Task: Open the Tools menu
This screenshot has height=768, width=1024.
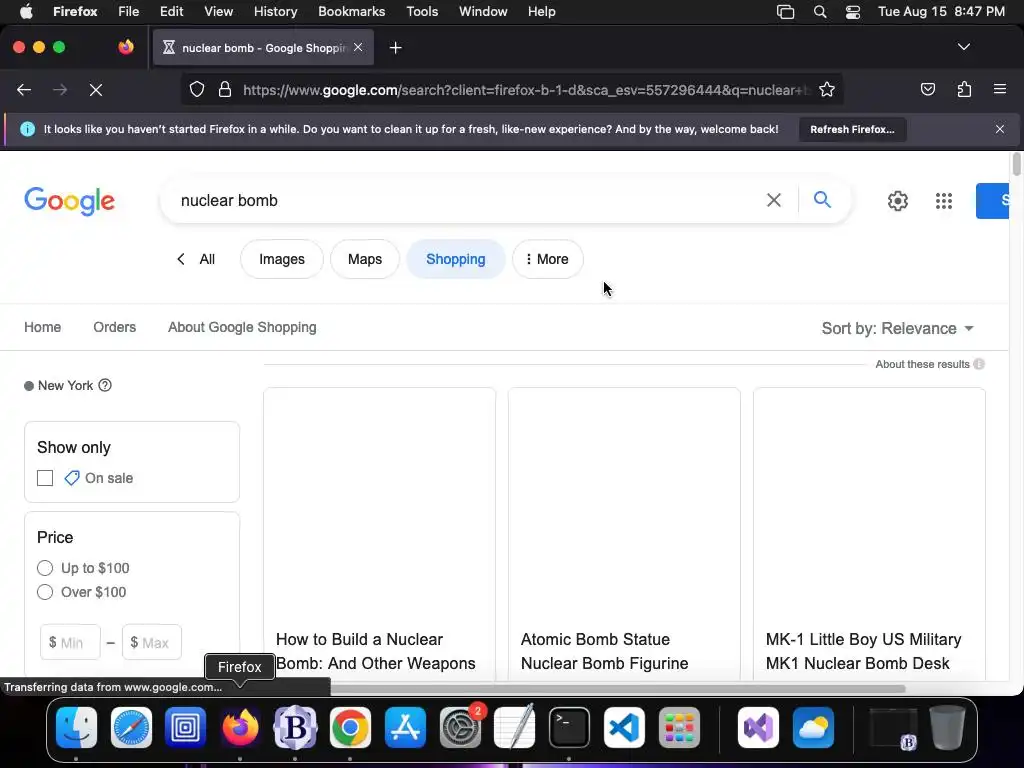Action: click(x=422, y=12)
